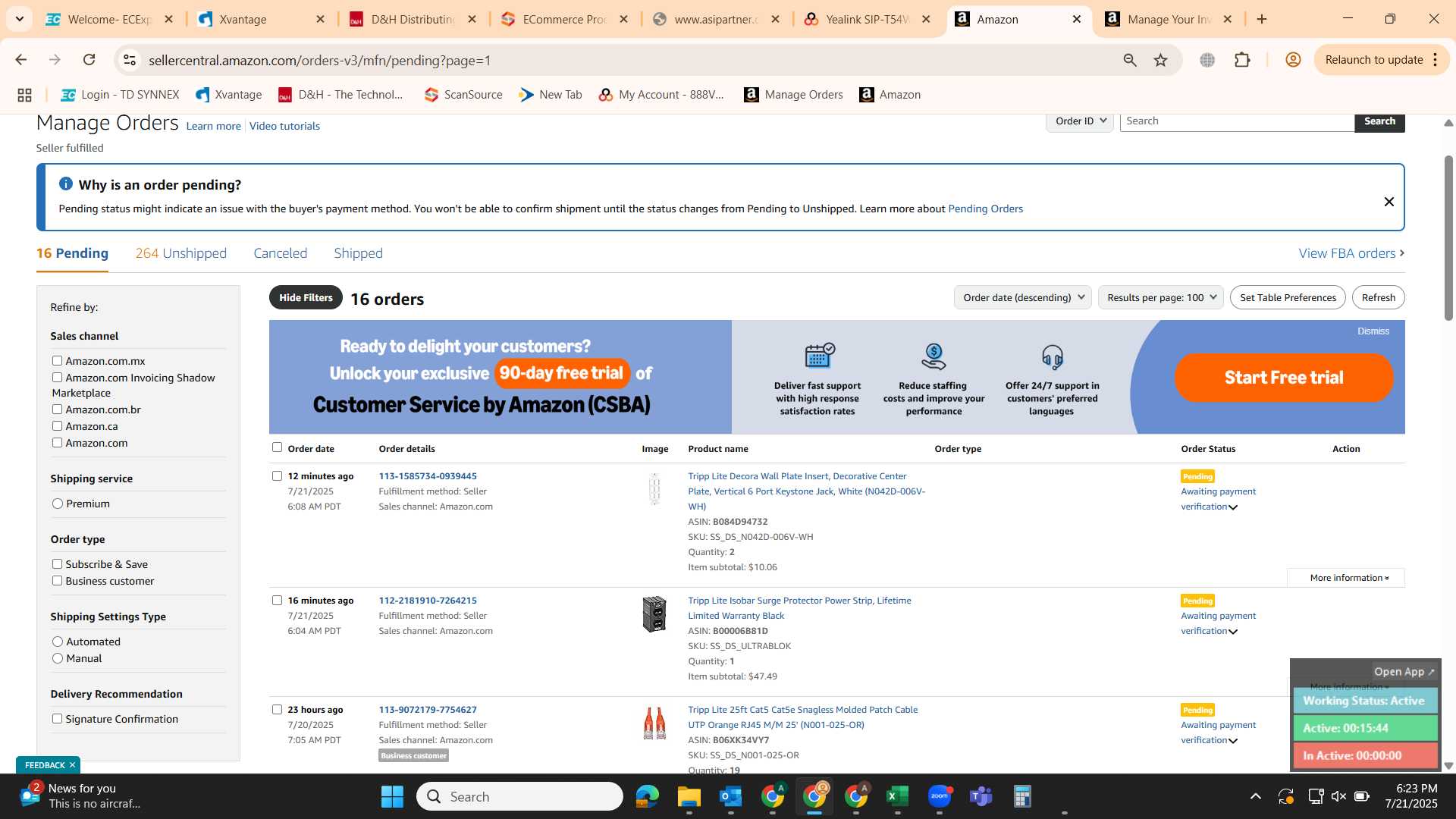Click the Isobar surge protector product image

[x=654, y=613]
